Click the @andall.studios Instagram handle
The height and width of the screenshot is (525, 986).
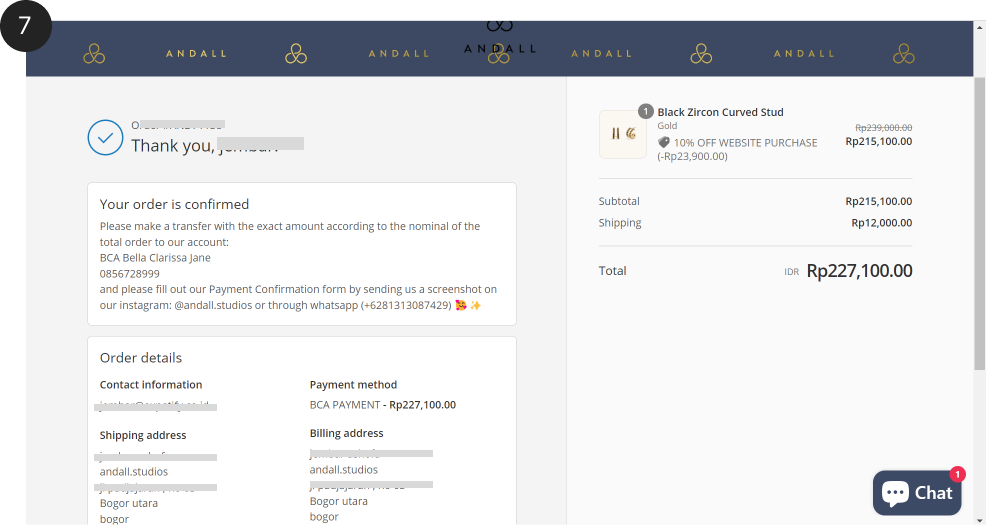point(212,305)
